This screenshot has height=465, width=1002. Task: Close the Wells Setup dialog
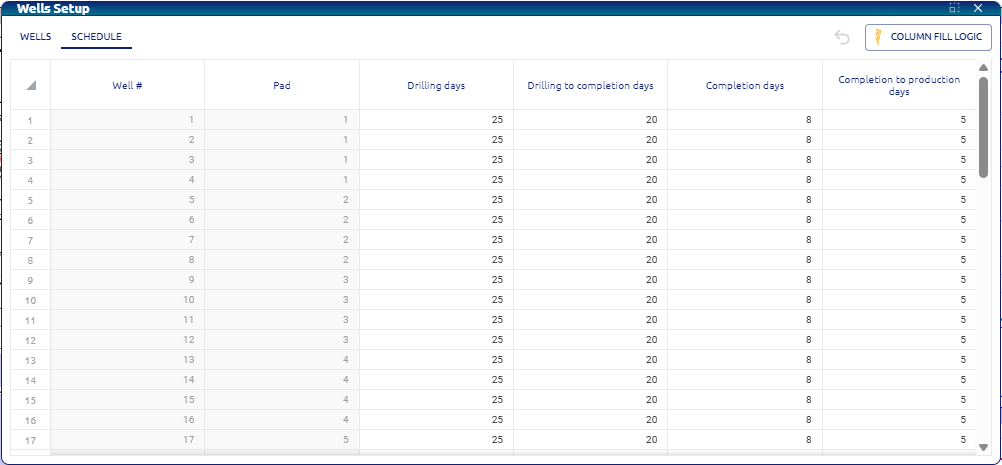(x=978, y=8)
